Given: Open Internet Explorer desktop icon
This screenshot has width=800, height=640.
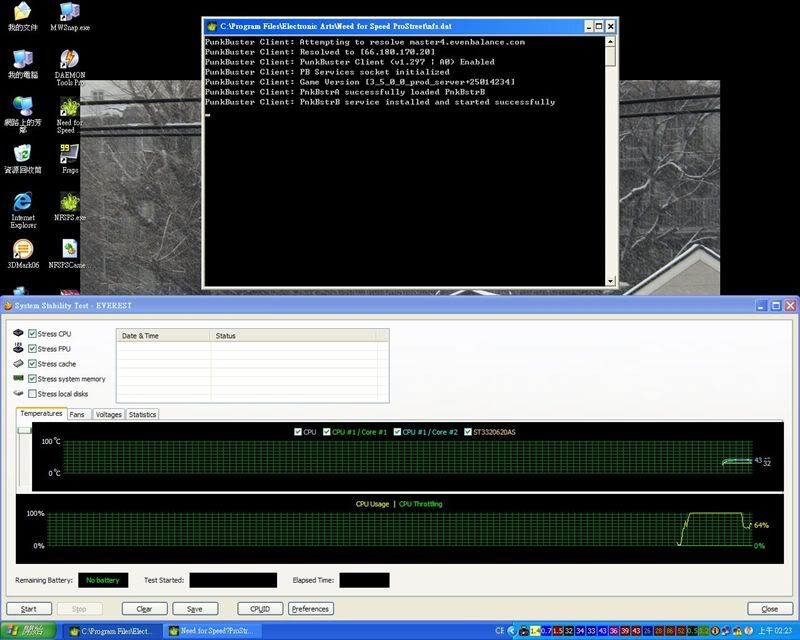Looking at the screenshot, I should (22, 200).
